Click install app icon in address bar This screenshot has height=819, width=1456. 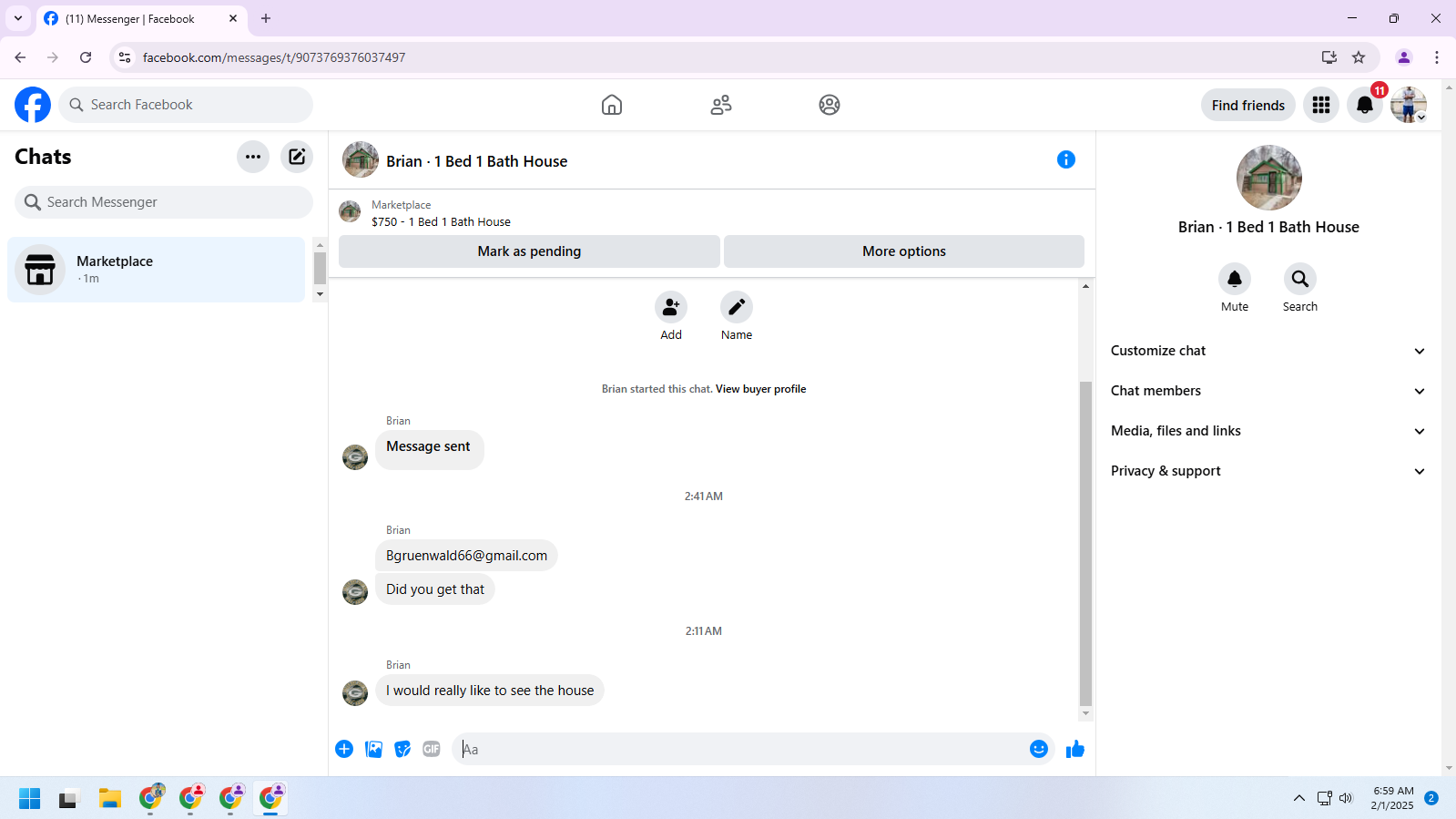(x=1329, y=57)
